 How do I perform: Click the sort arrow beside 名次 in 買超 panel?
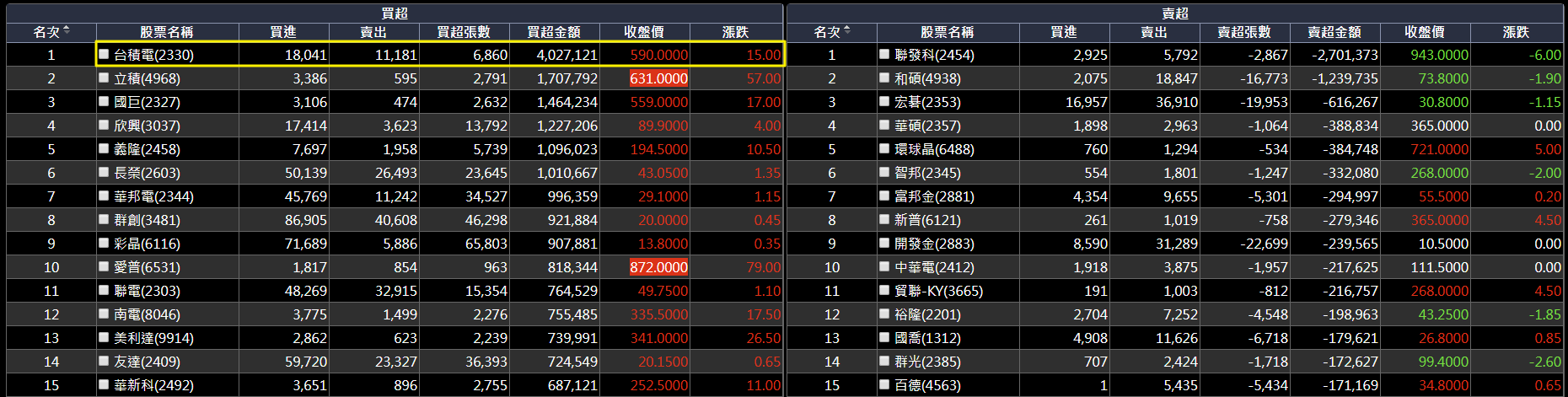[67, 31]
